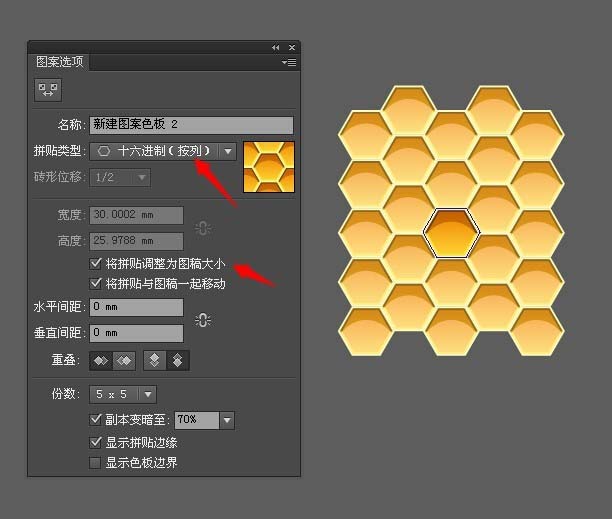
Task: Enable 显示色板边界 checkbox
Action: pos(95,463)
